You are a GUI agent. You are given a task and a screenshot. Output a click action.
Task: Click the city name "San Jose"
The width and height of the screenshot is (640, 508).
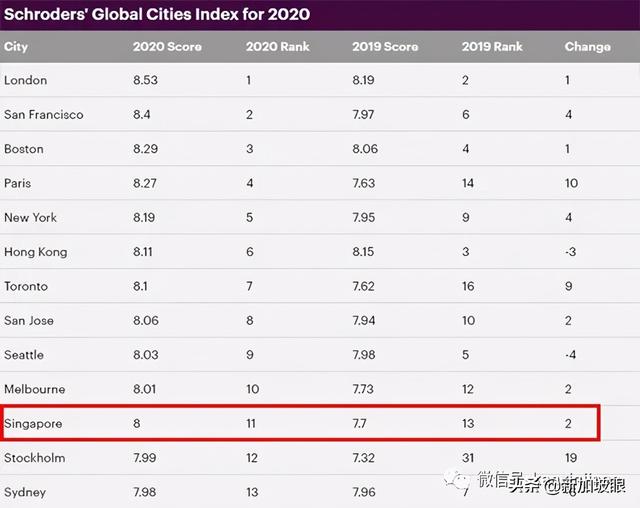point(29,321)
